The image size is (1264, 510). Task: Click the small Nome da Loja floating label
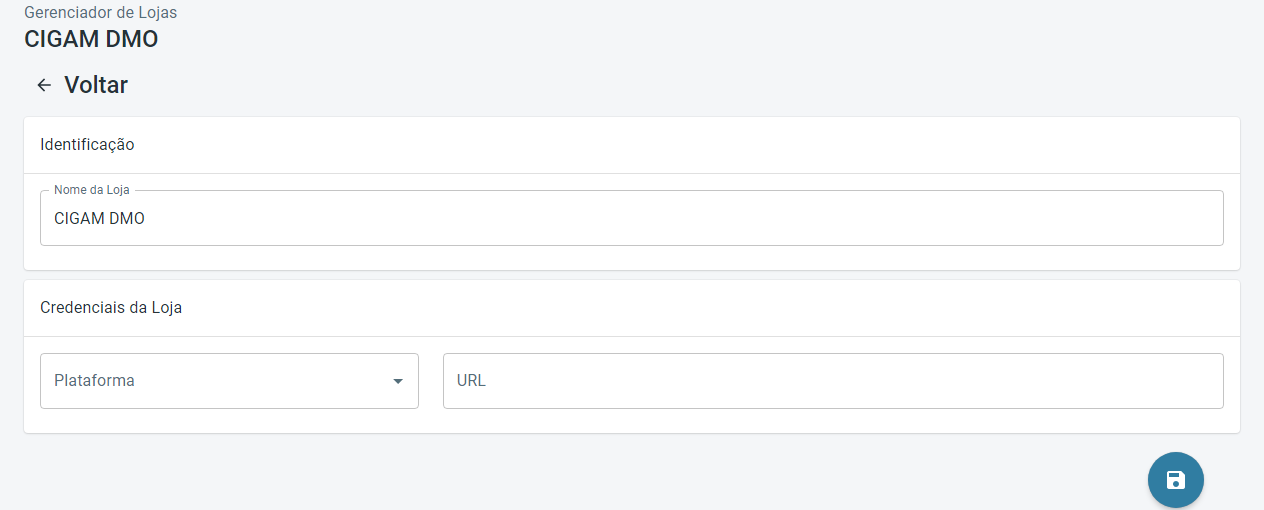[91, 190]
